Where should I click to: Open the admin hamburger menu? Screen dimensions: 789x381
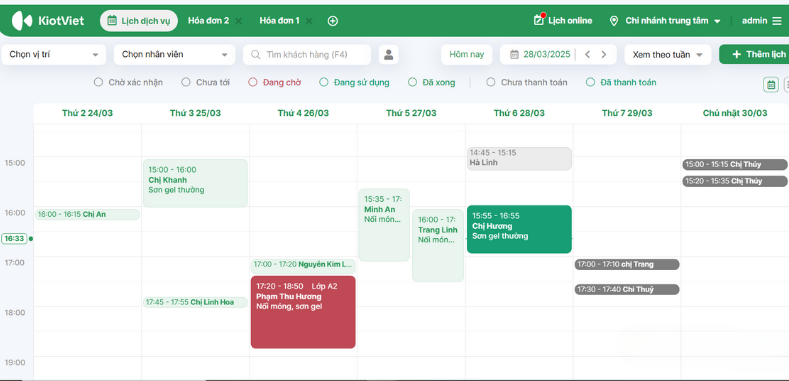777,21
